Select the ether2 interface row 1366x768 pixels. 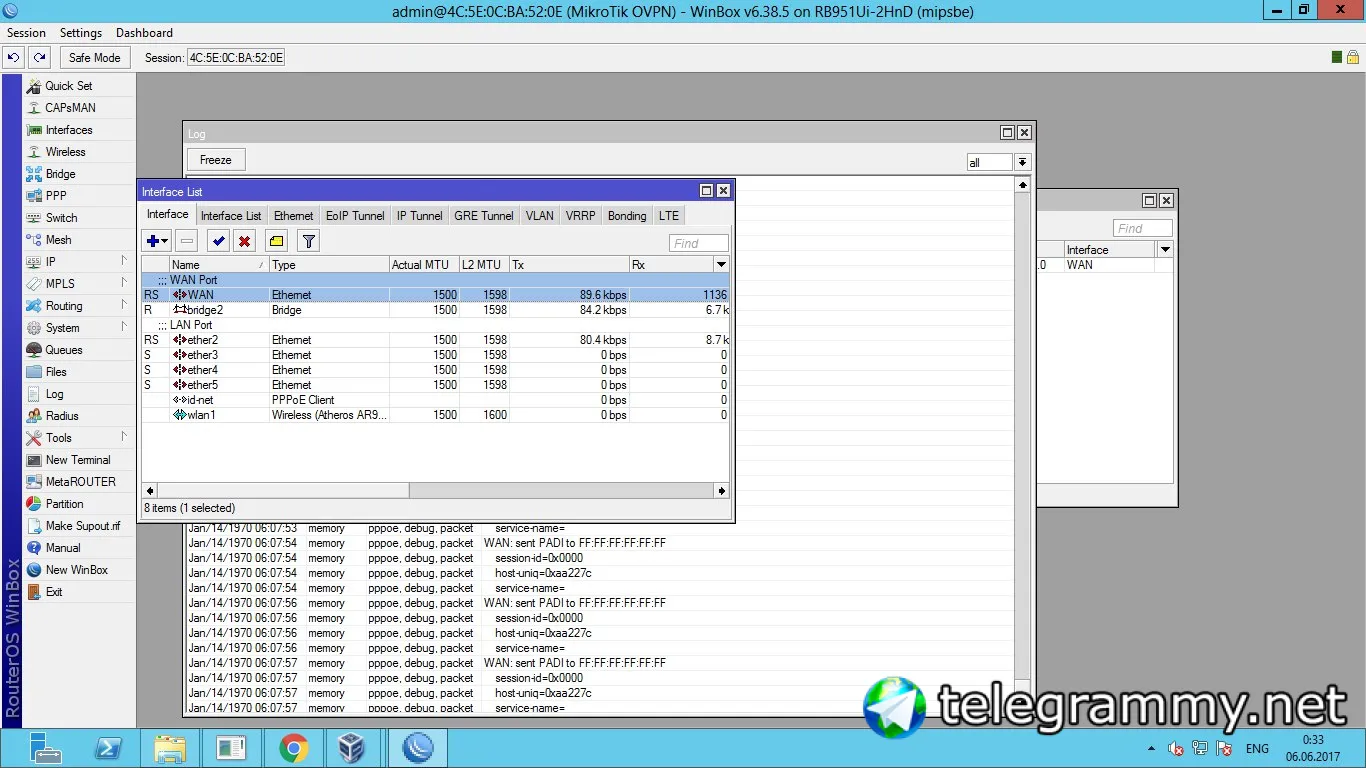point(435,340)
